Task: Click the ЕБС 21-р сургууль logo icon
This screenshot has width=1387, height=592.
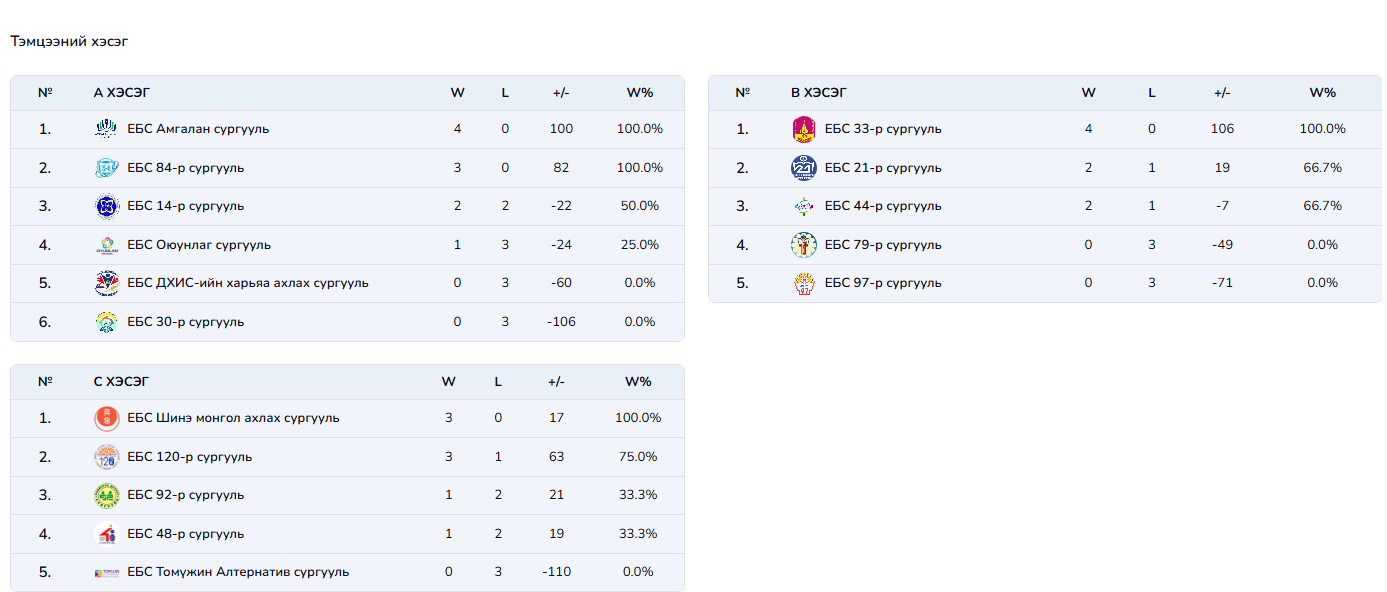Action: coord(803,168)
